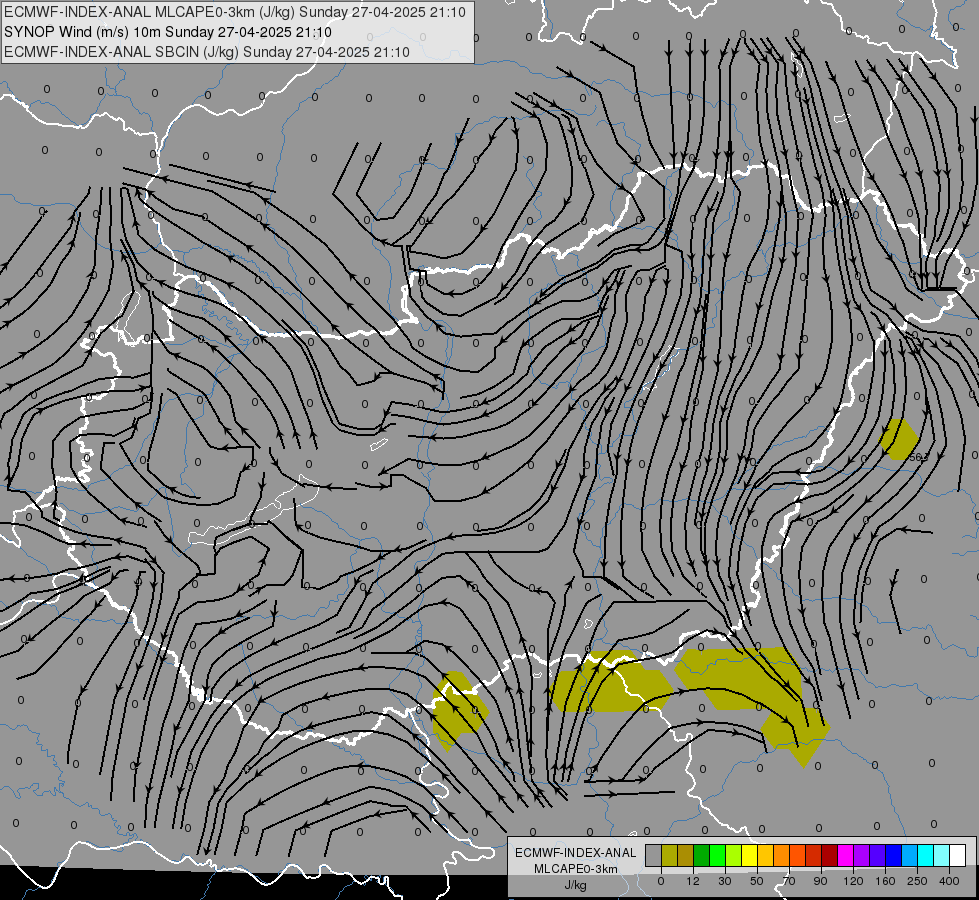
Task: Click the legend value label 50
Action: click(x=757, y=881)
